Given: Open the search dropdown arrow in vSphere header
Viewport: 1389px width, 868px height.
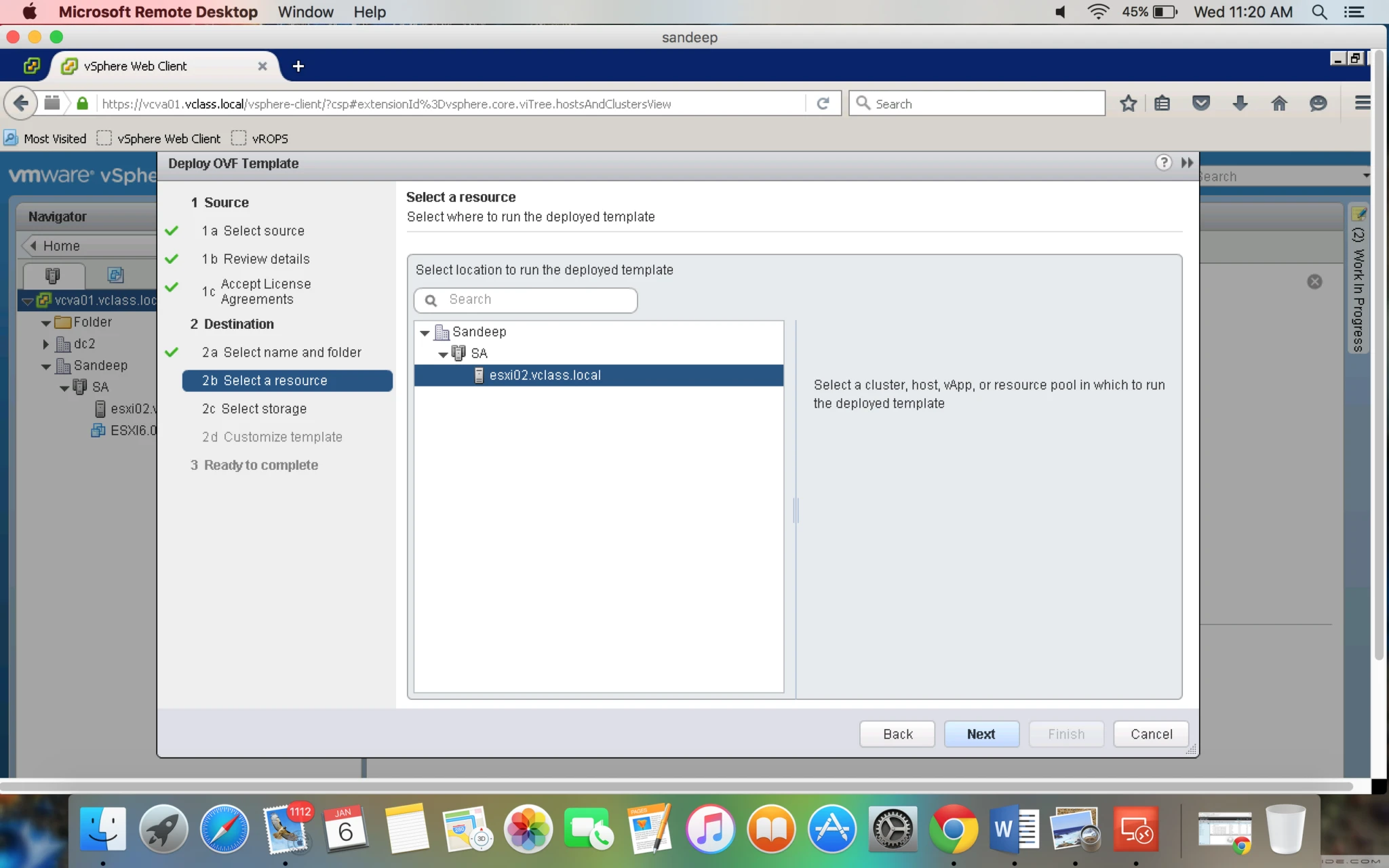Looking at the screenshot, I should pos(1365,176).
